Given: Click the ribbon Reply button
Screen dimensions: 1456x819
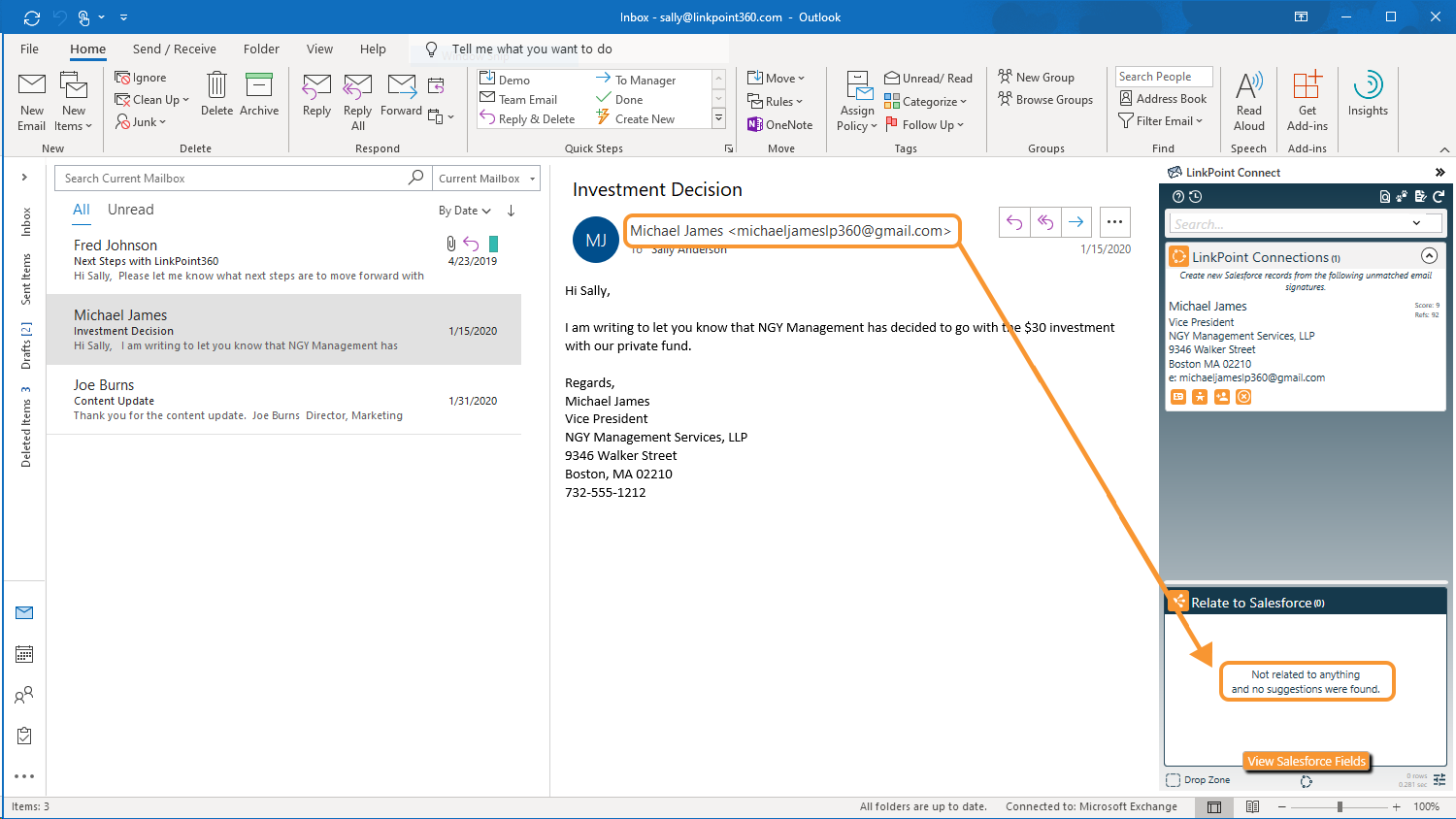Looking at the screenshot, I should pyautogui.click(x=316, y=94).
